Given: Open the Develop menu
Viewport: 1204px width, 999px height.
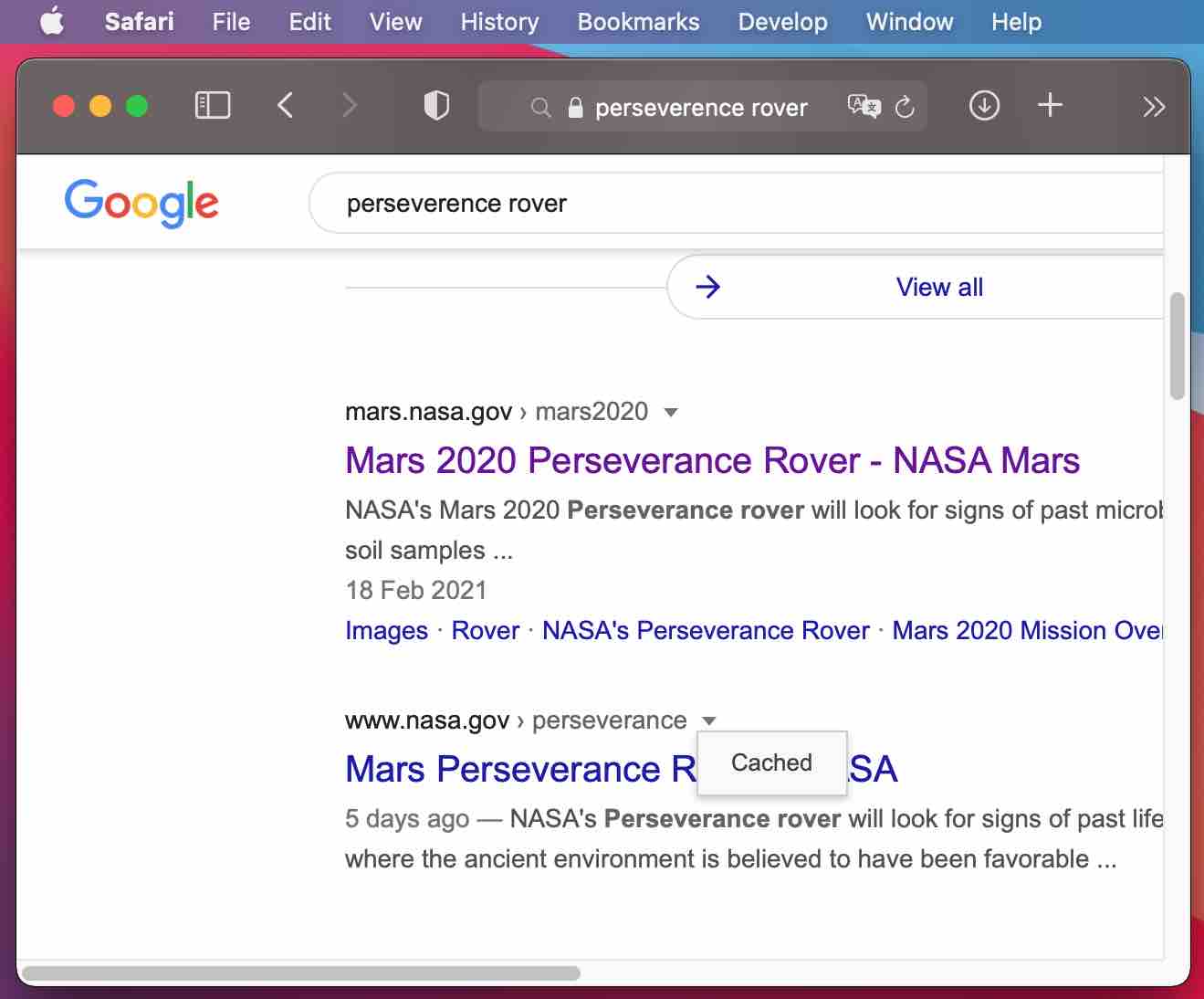Looking at the screenshot, I should (782, 22).
